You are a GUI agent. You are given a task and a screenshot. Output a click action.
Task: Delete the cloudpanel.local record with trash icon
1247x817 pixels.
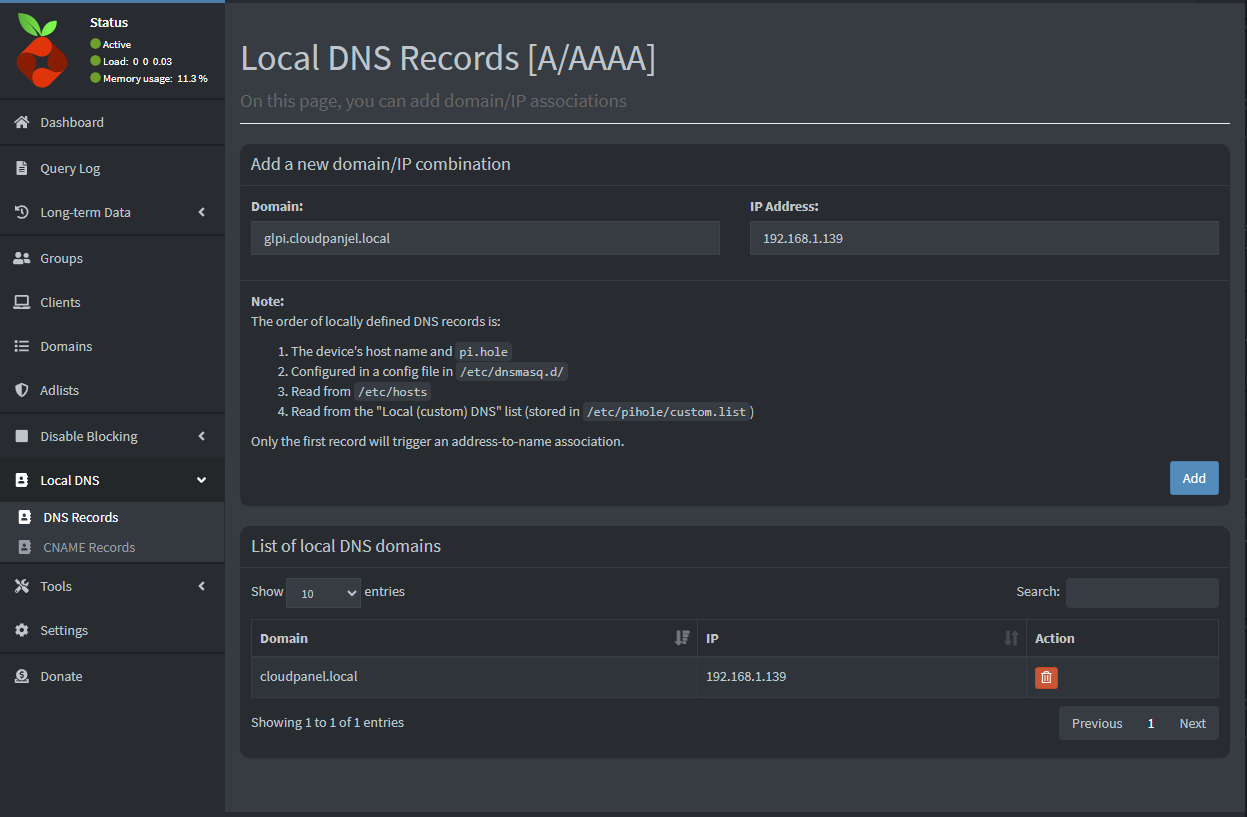1046,678
